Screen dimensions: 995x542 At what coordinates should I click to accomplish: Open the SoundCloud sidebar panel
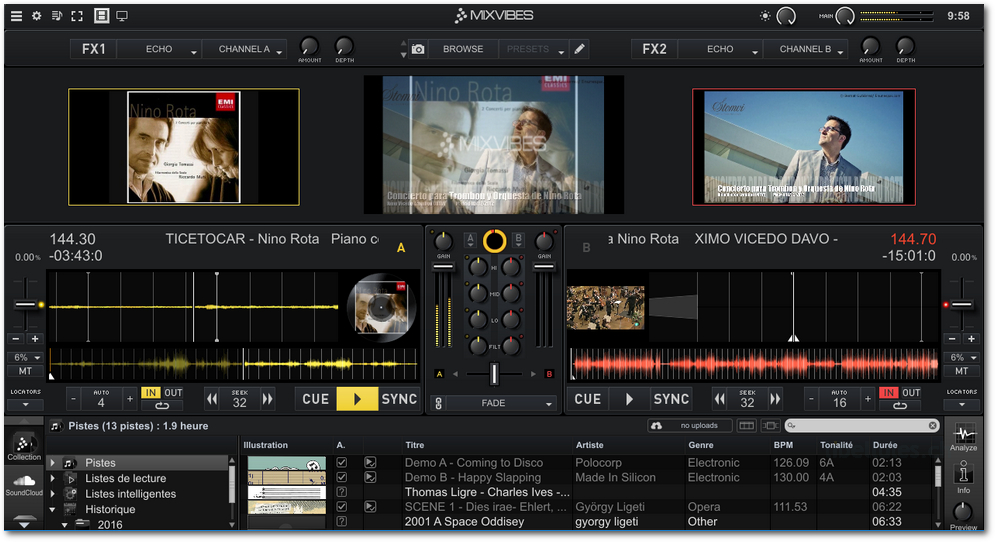24,484
